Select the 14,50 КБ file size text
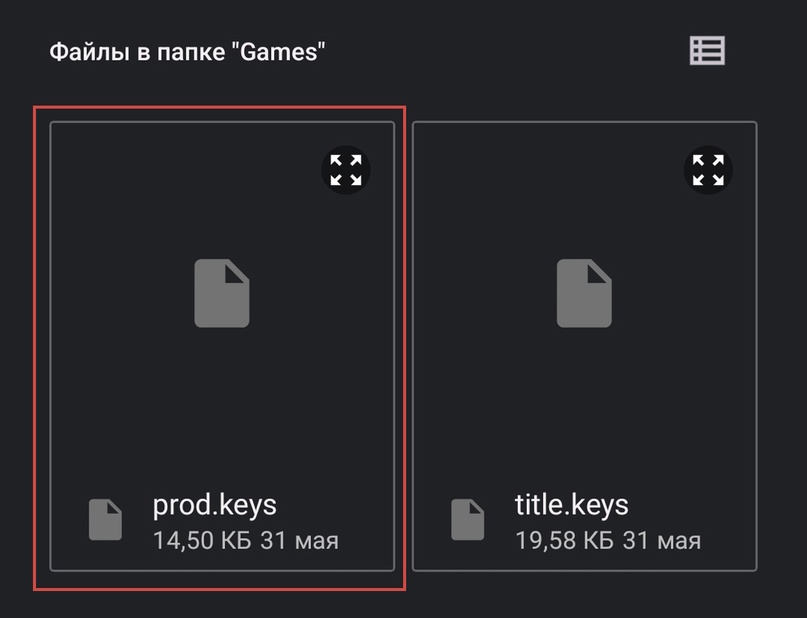The image size is (807, 618). [x=203, y=542]
